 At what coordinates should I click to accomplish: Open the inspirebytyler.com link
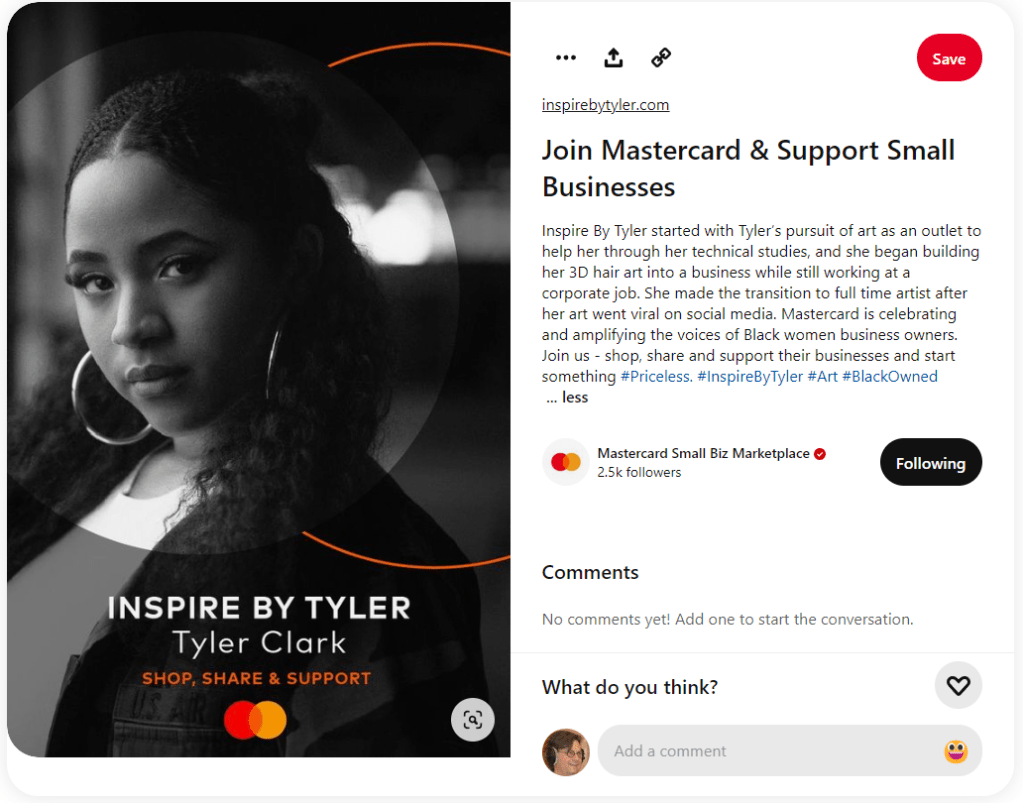point(605,105)
